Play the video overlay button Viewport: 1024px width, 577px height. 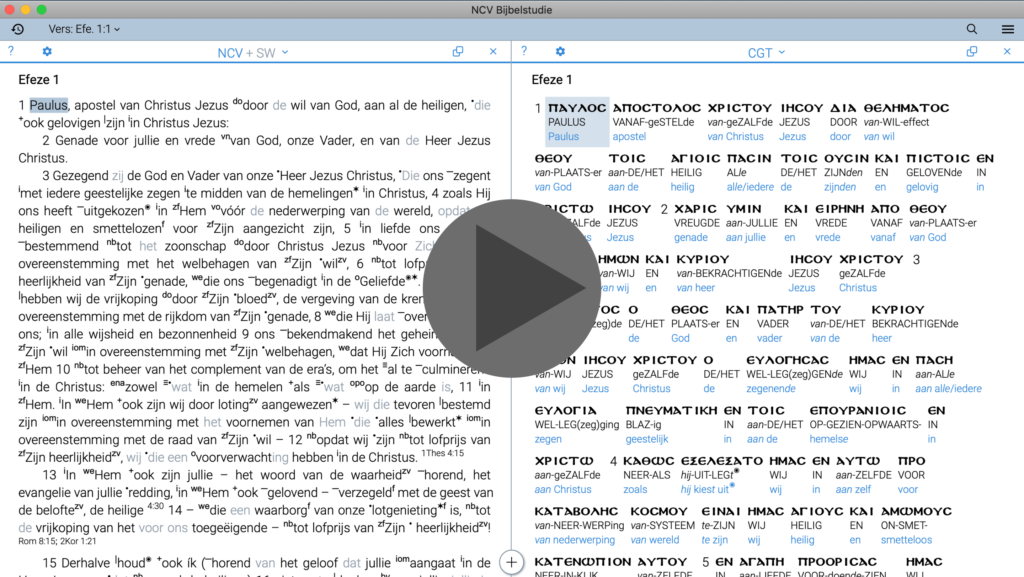point(511,288)
